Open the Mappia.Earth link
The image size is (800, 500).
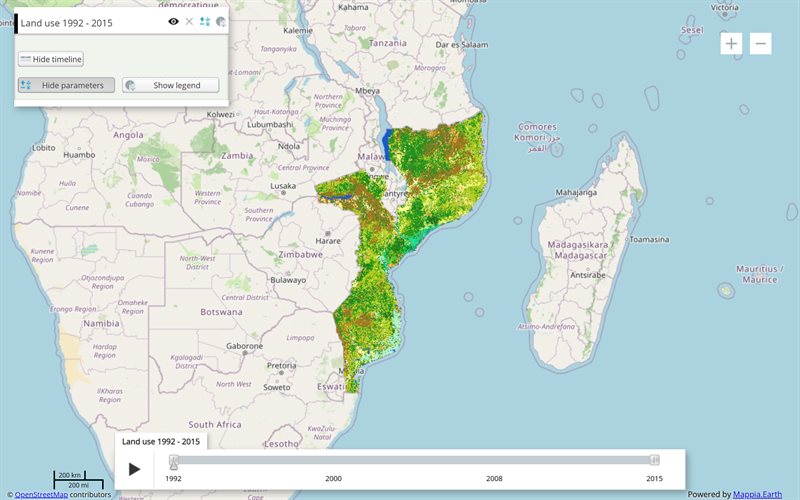(x=757, y=494)
